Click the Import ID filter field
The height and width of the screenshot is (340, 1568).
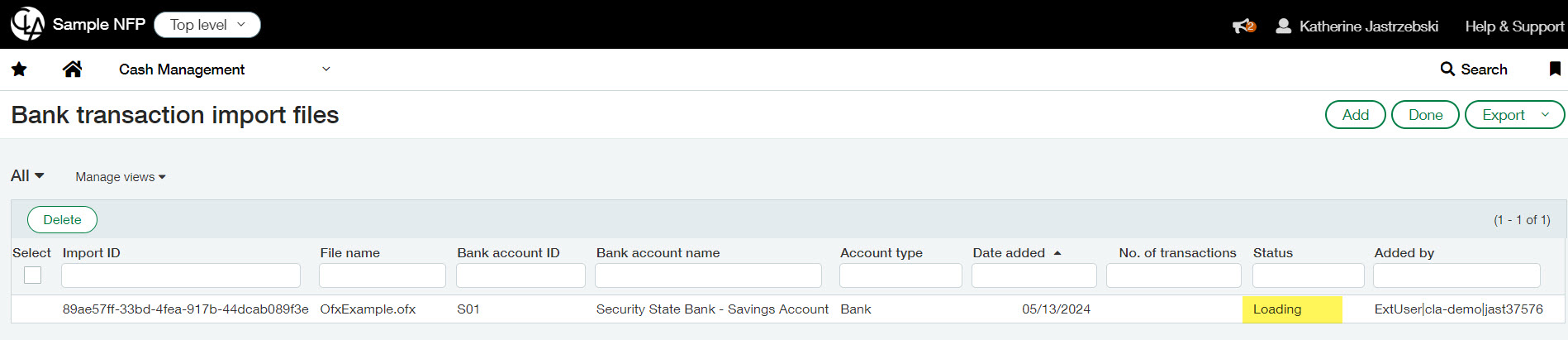point(181,275)
